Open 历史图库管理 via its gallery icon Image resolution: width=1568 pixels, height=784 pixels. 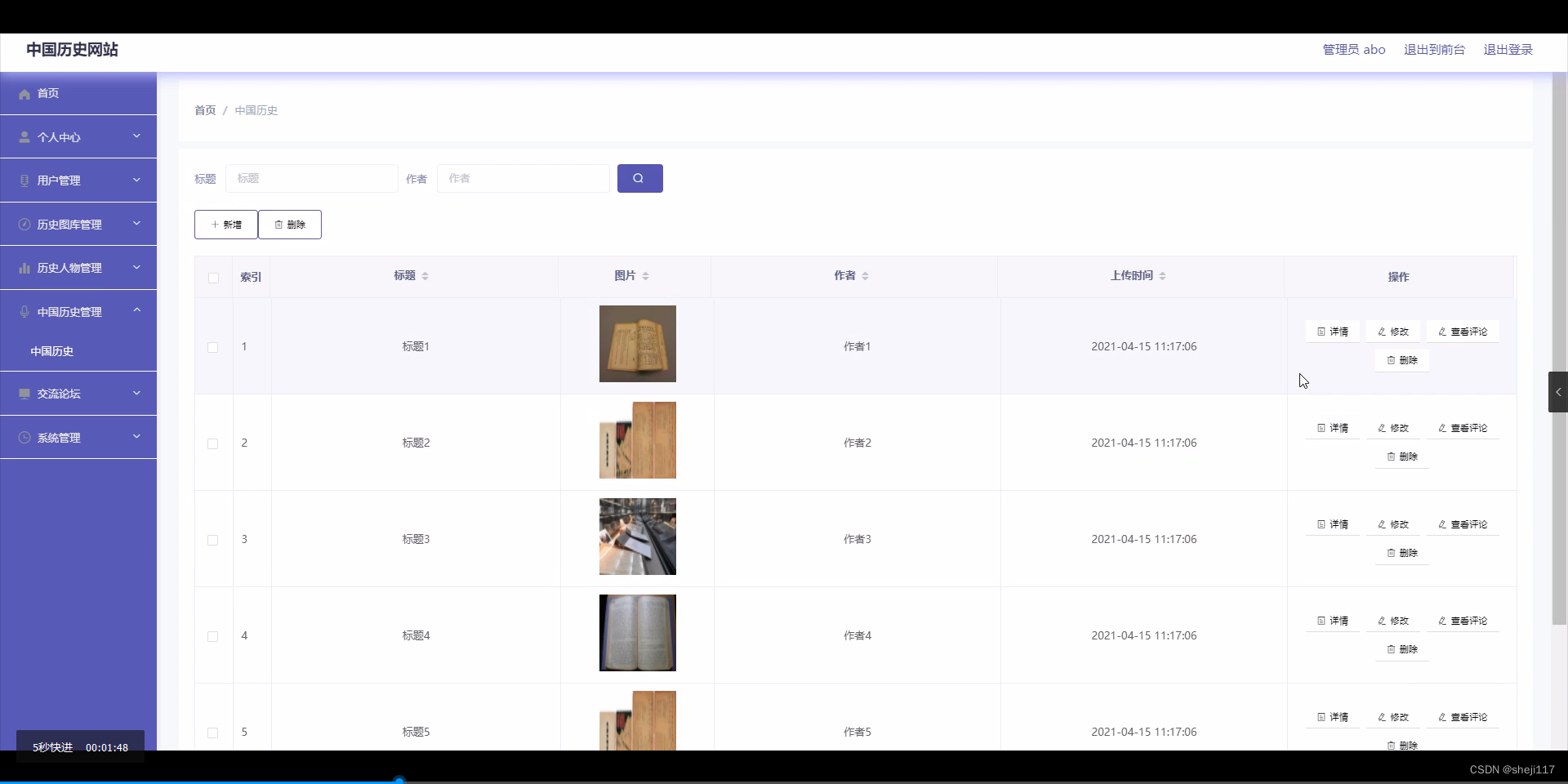[x=24, y=224]
